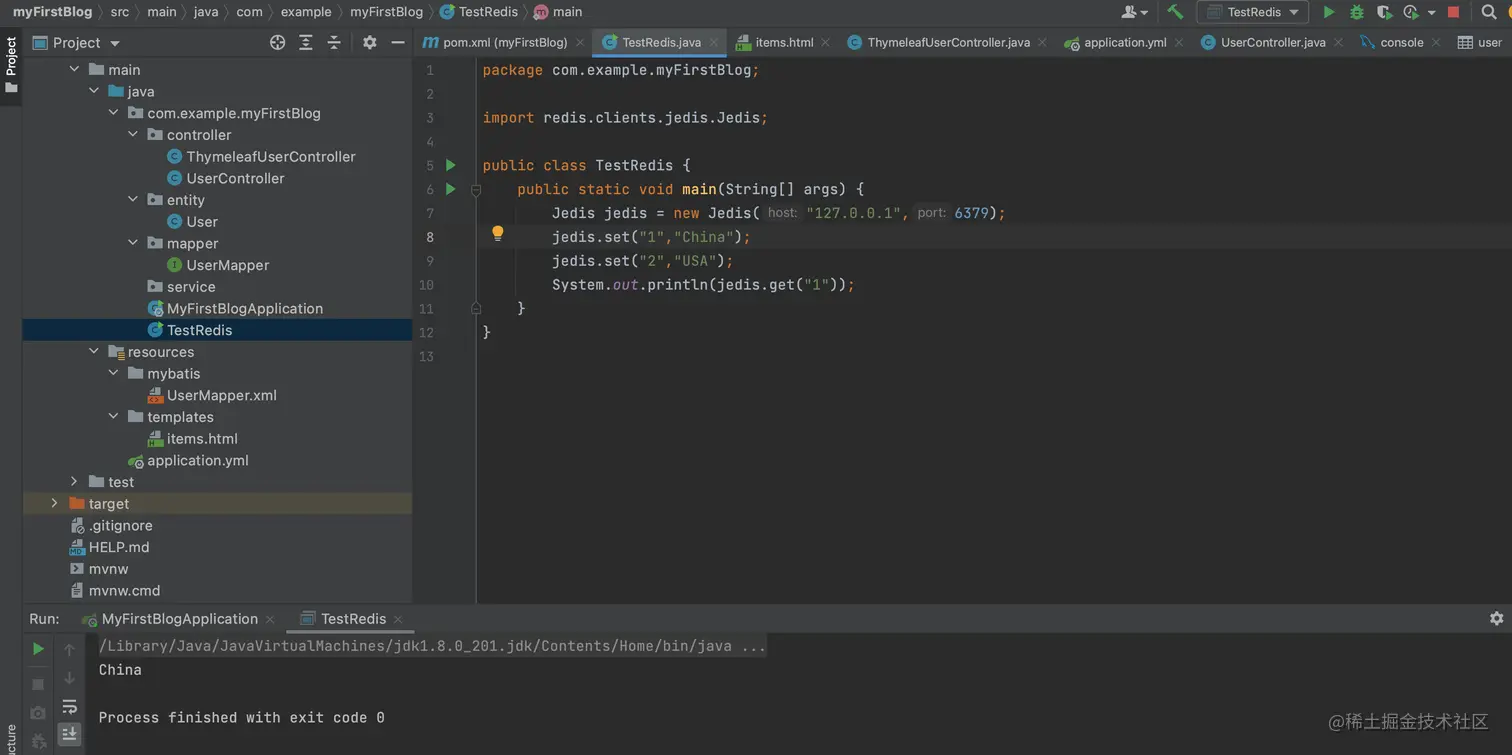1512x755 pixels.
Task: Collapse the templates folder
Action: pyautogui.click(x=114, y=417)
